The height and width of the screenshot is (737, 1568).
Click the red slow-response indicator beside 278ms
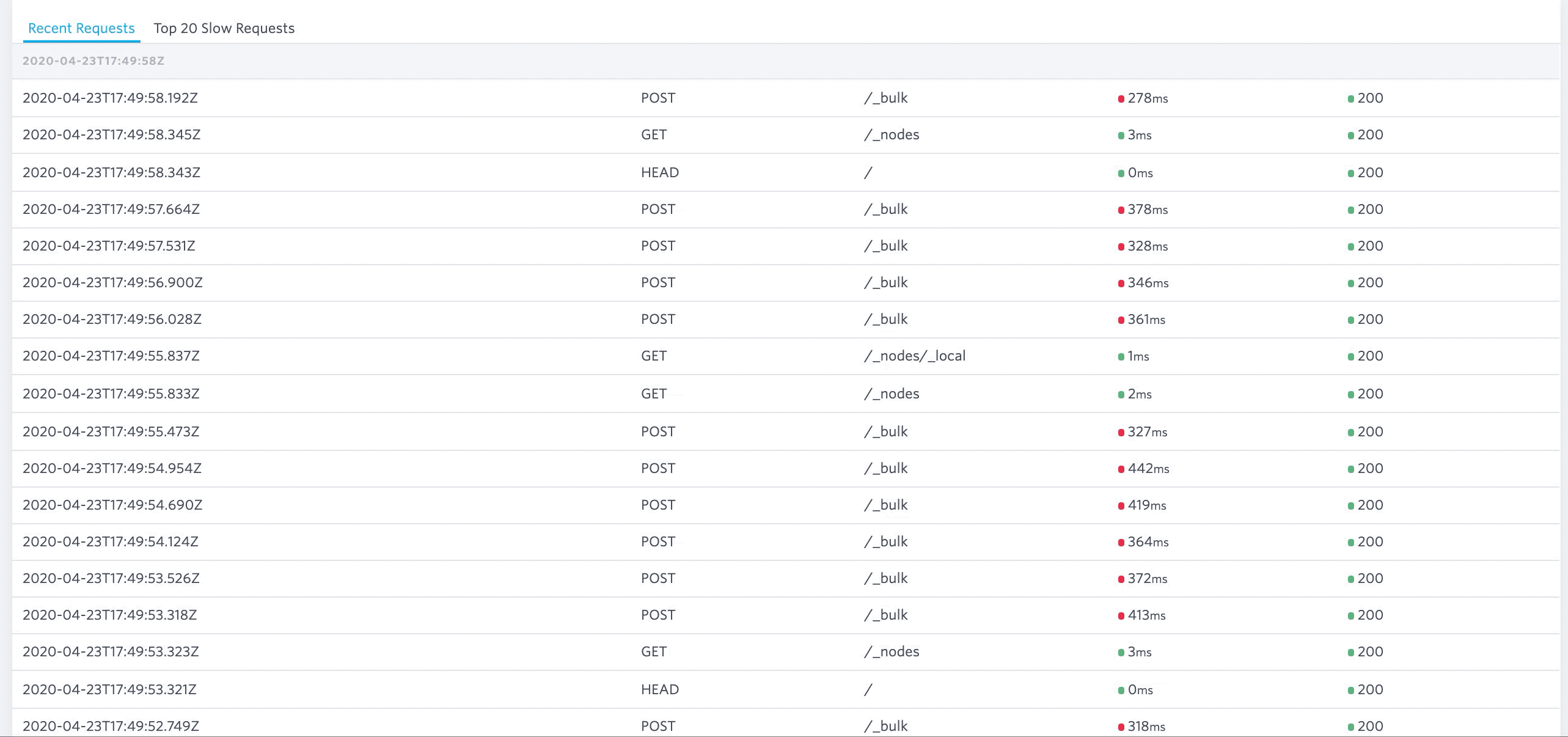point(1121,98)
